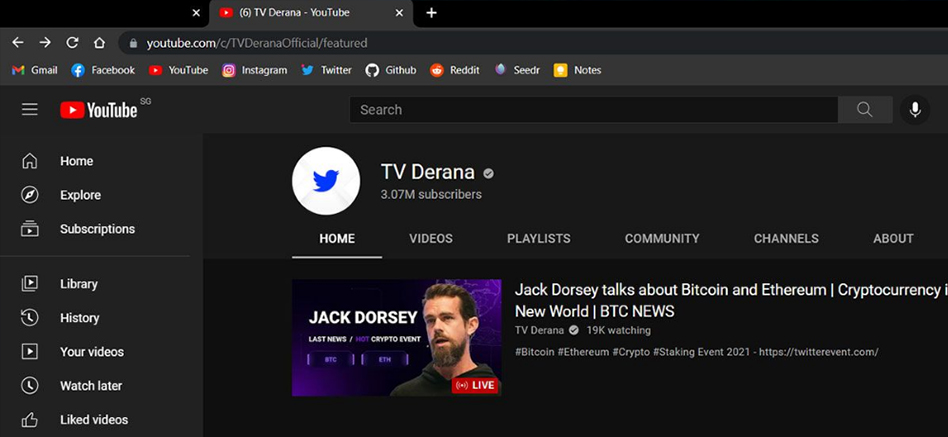Go back with browser back arrow
948x437 pixels.
coord(18,43)
